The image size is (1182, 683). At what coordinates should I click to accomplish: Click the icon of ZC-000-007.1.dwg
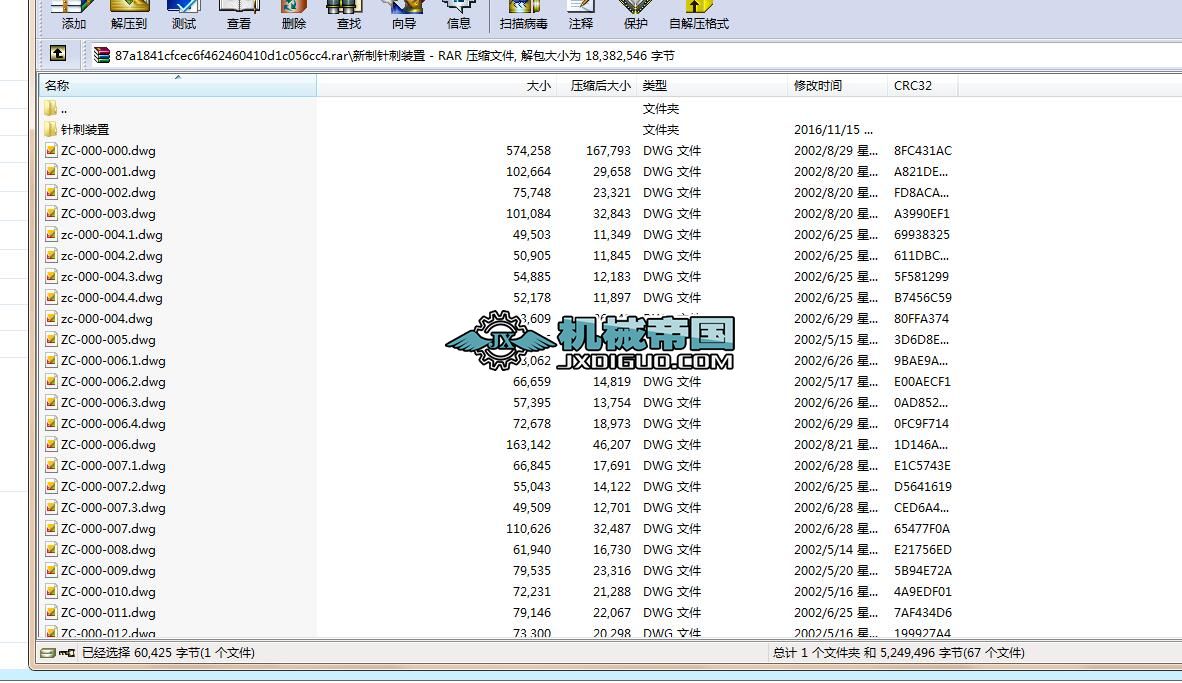point(51,465)
